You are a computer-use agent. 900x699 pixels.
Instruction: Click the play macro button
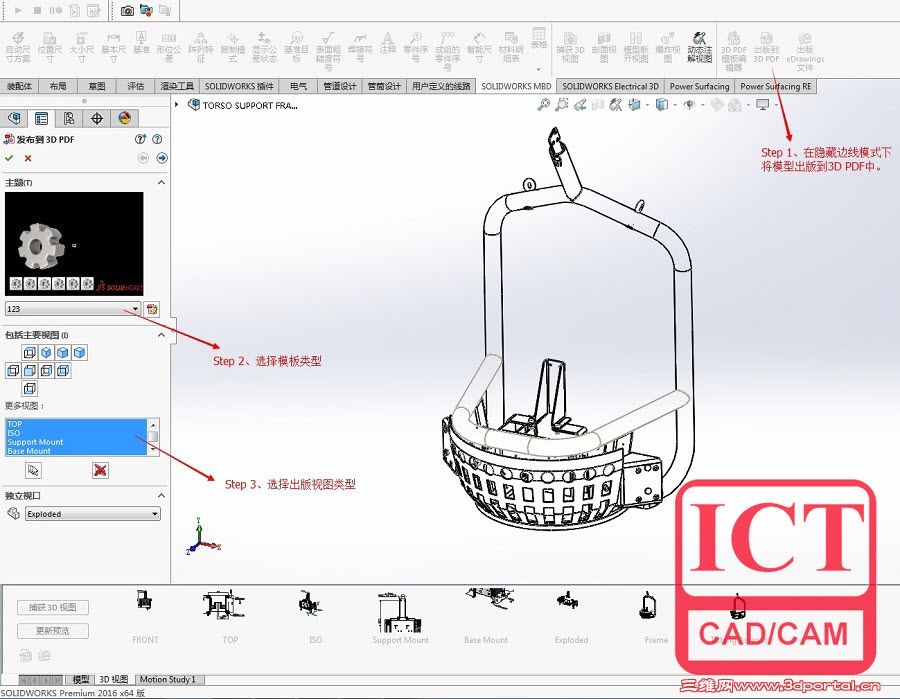pyautogui.click(x=18, y=10)
